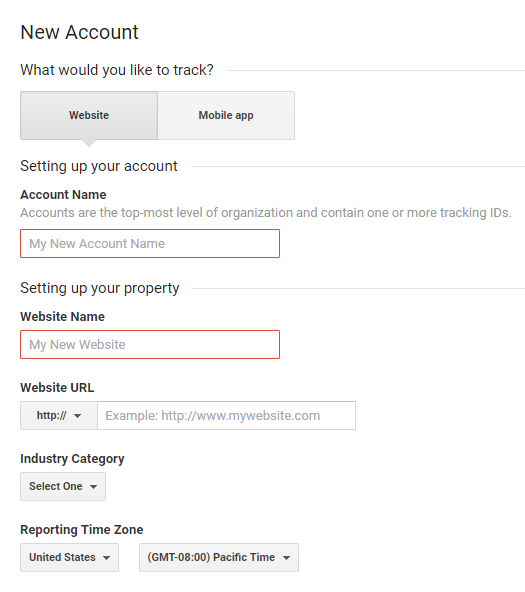This screenshot has height=592, width=525.
Task: Focus the Account Name text field
Action: [x=150, y=244]
